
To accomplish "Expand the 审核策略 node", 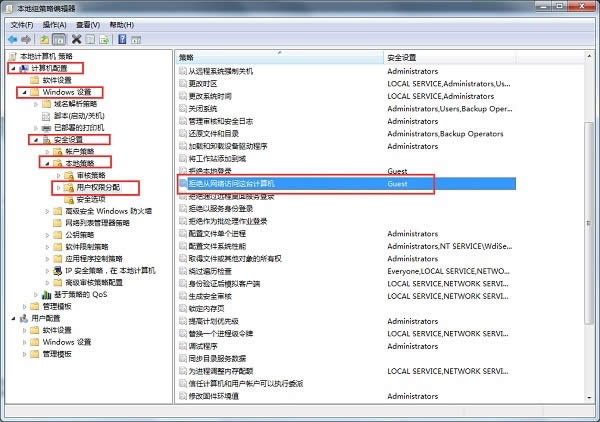I will coord(59,176).
